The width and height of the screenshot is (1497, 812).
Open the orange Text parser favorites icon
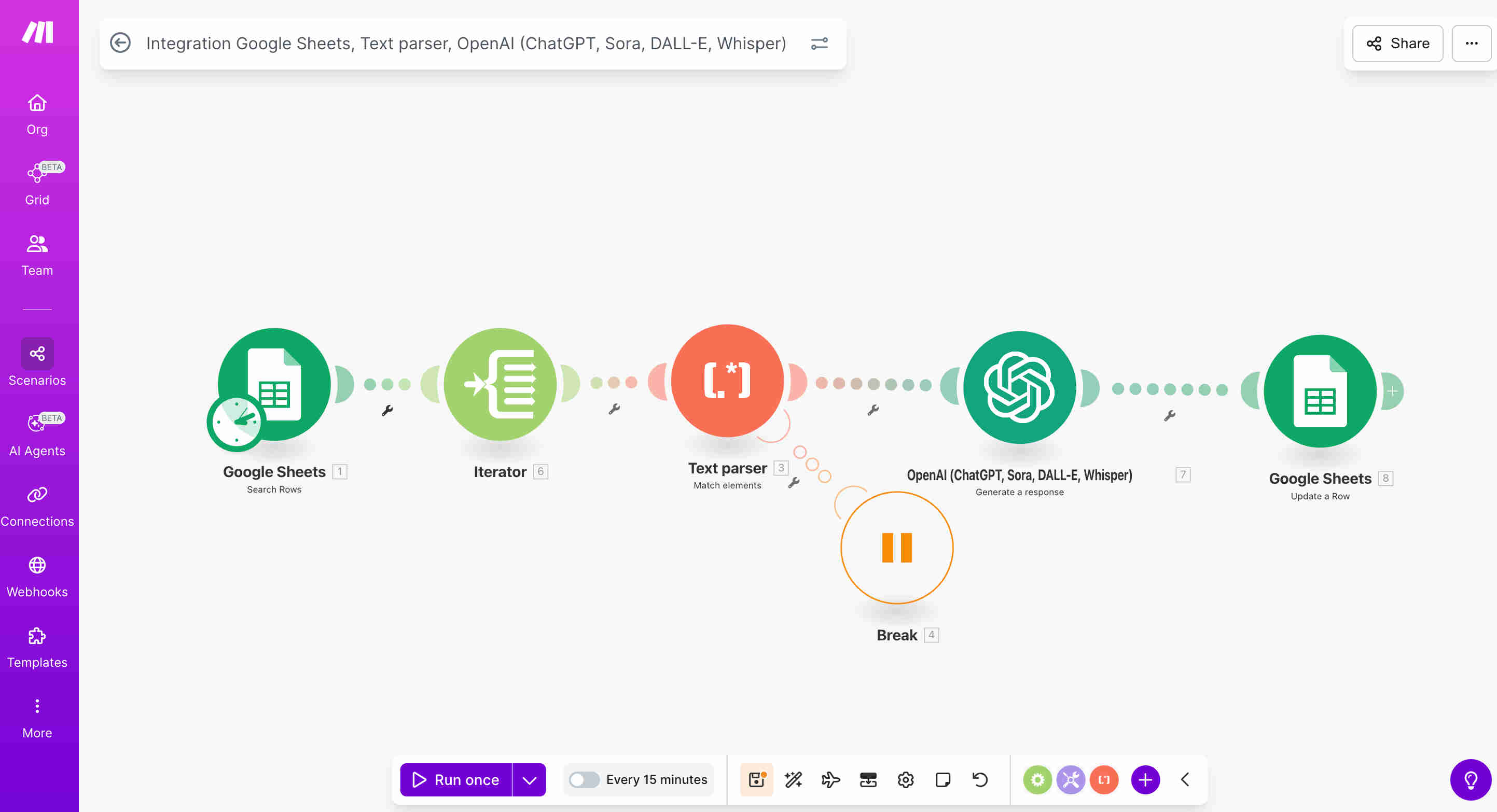[1104, 779]
